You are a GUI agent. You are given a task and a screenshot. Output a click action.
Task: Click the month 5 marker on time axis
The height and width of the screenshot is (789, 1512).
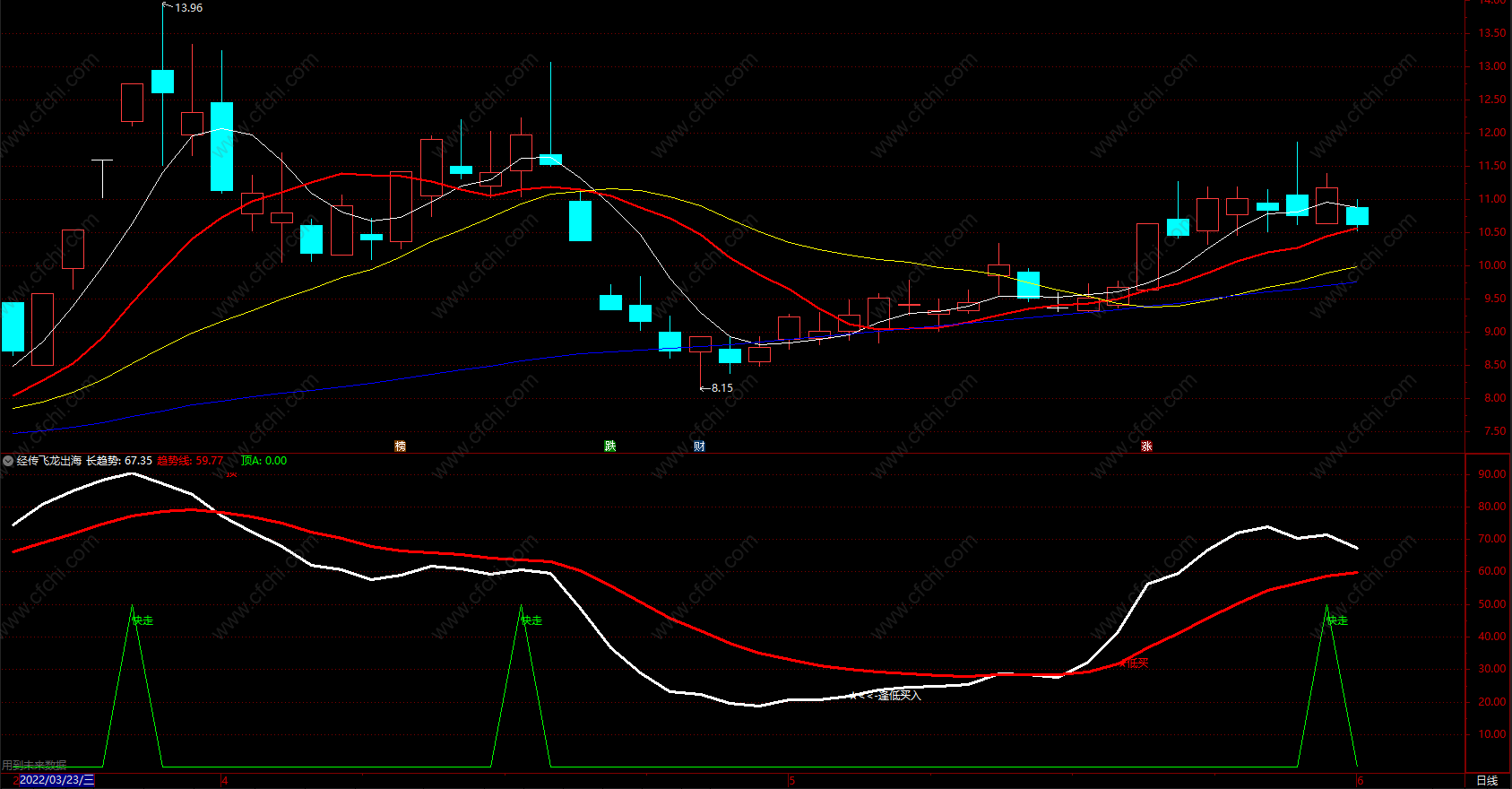click(x=792, y=781)
